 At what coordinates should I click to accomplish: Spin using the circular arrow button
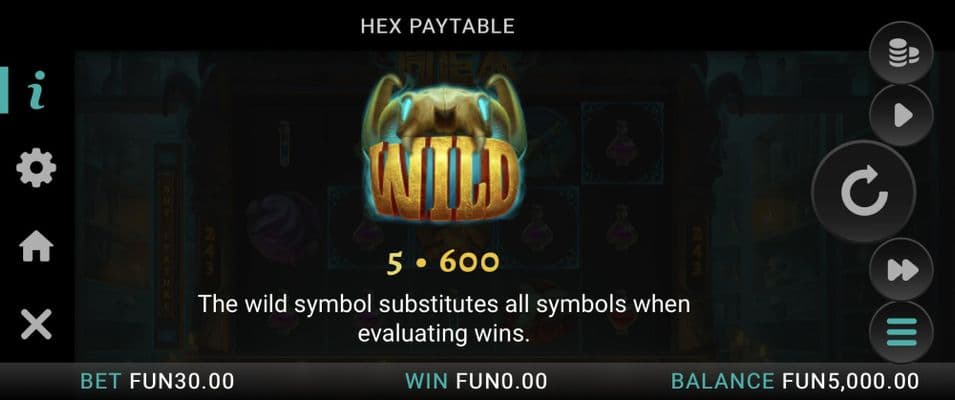(x=864, y=192)
